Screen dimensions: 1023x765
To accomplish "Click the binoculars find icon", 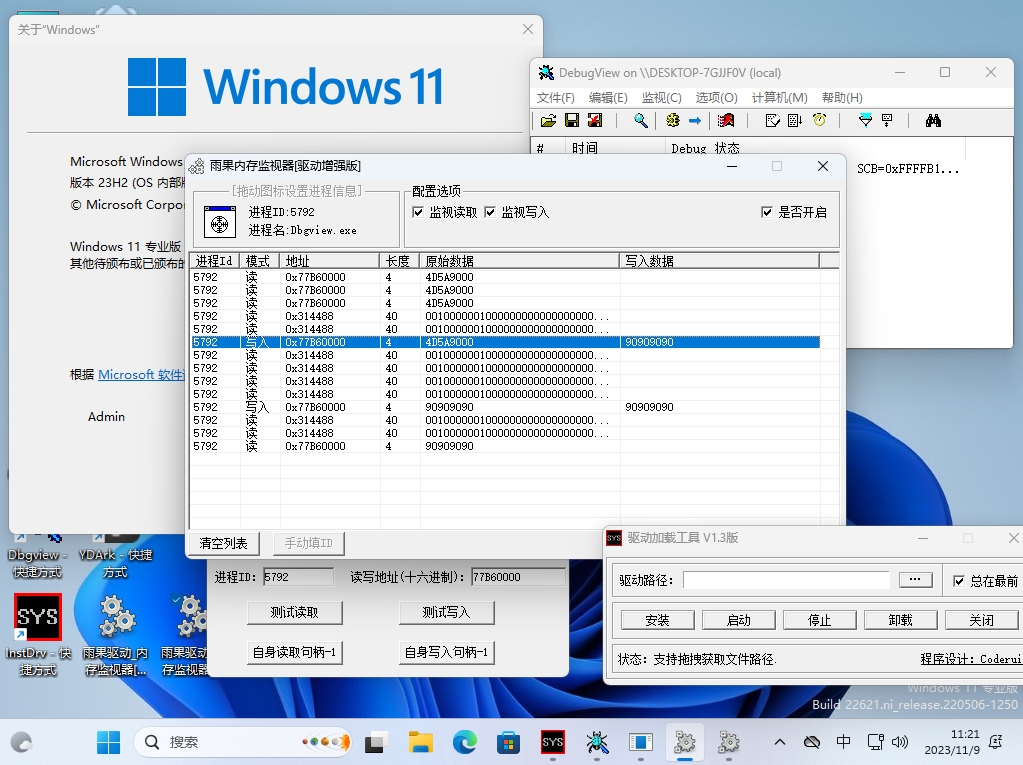I will pos(933,121).
